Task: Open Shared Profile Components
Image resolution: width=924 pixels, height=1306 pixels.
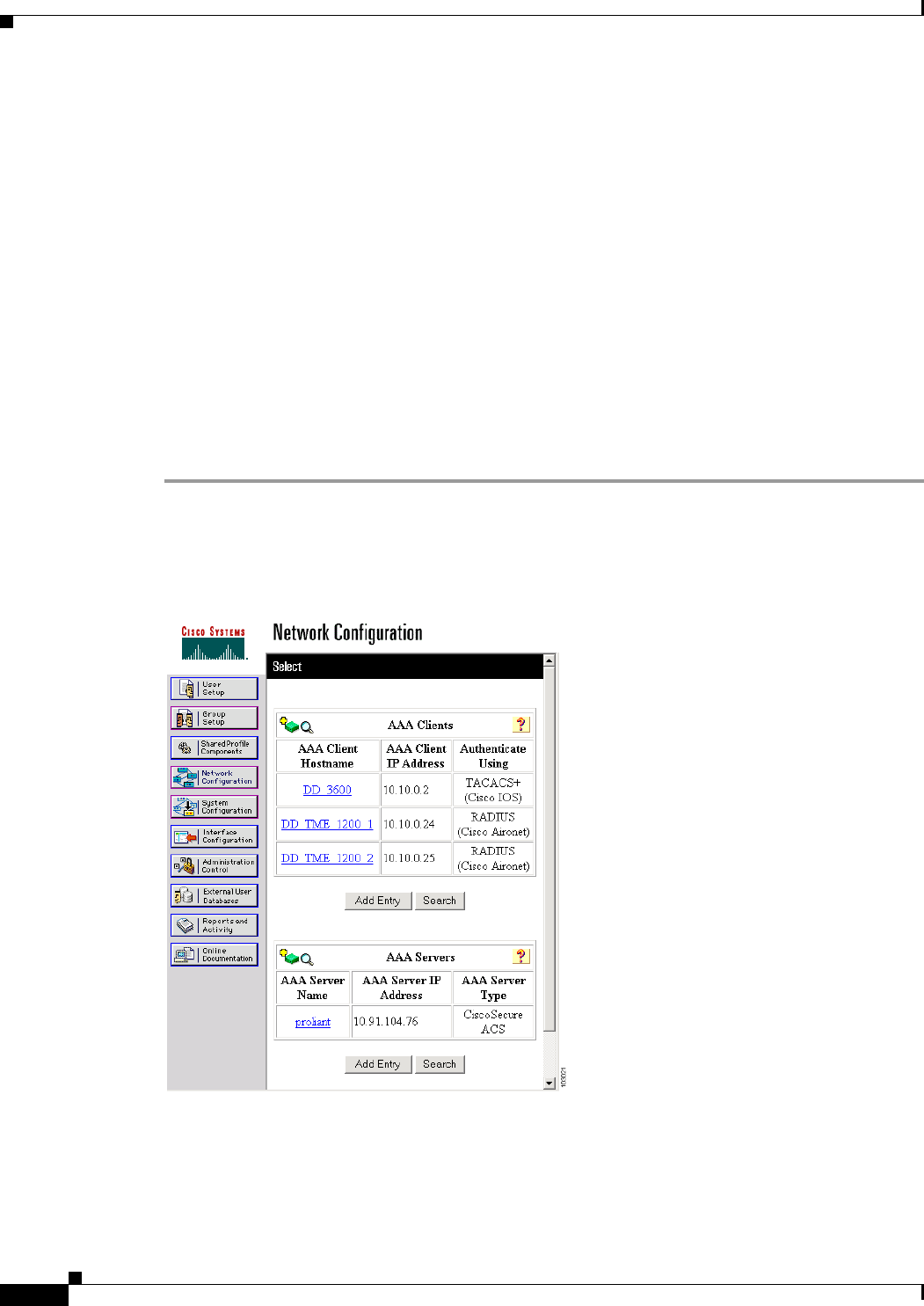Action: pos(215,748)
